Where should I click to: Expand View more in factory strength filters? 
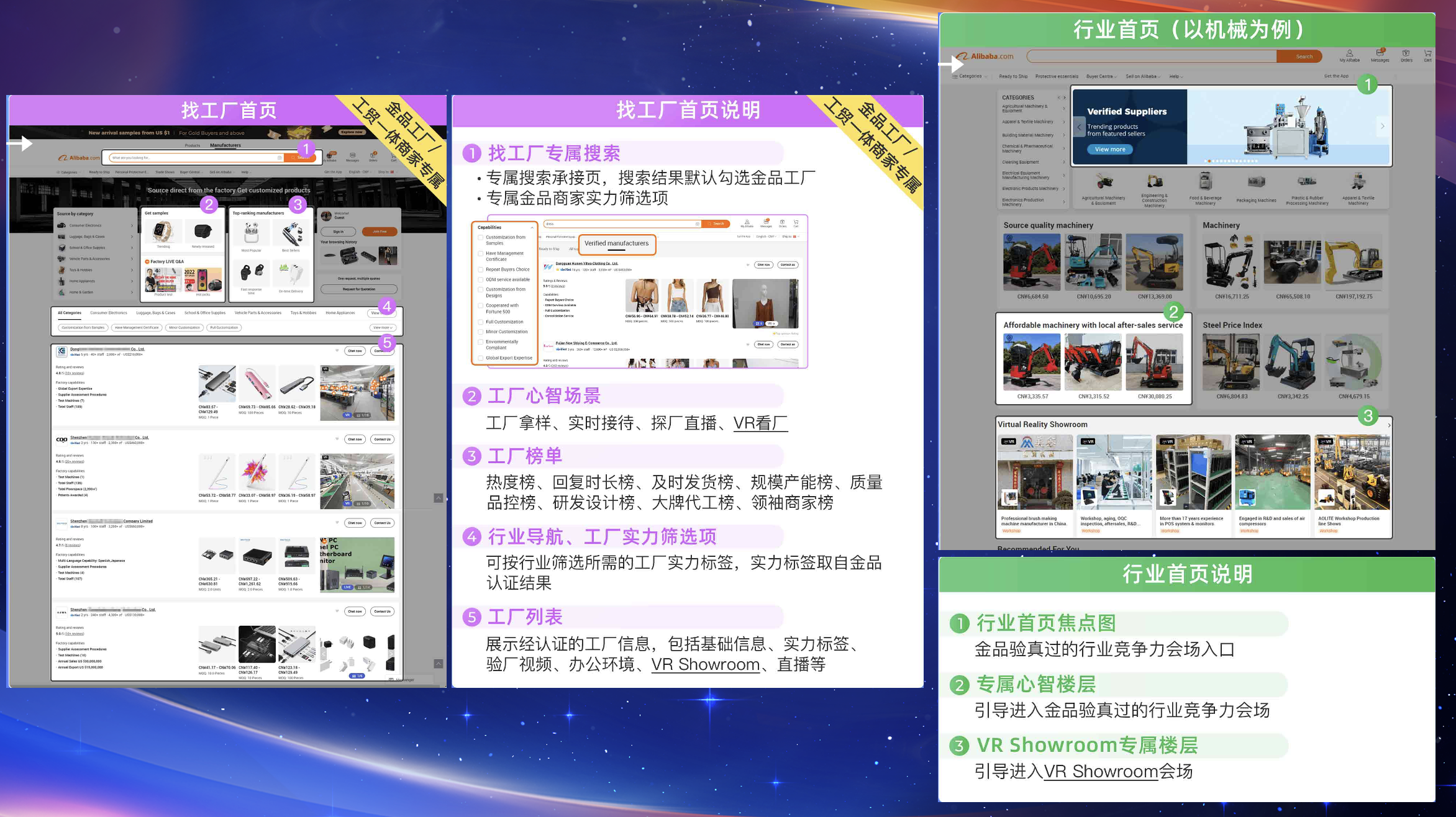pos(383,327)
